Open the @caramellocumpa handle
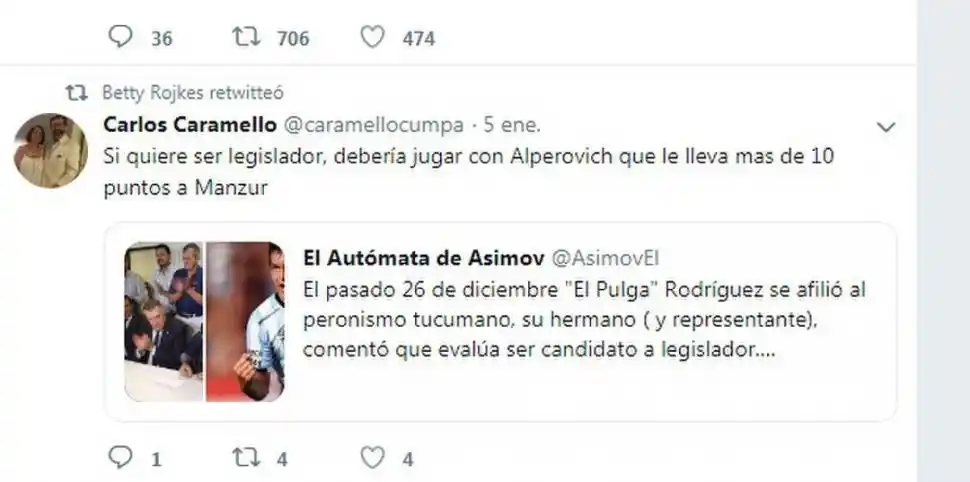 point(373,126)
